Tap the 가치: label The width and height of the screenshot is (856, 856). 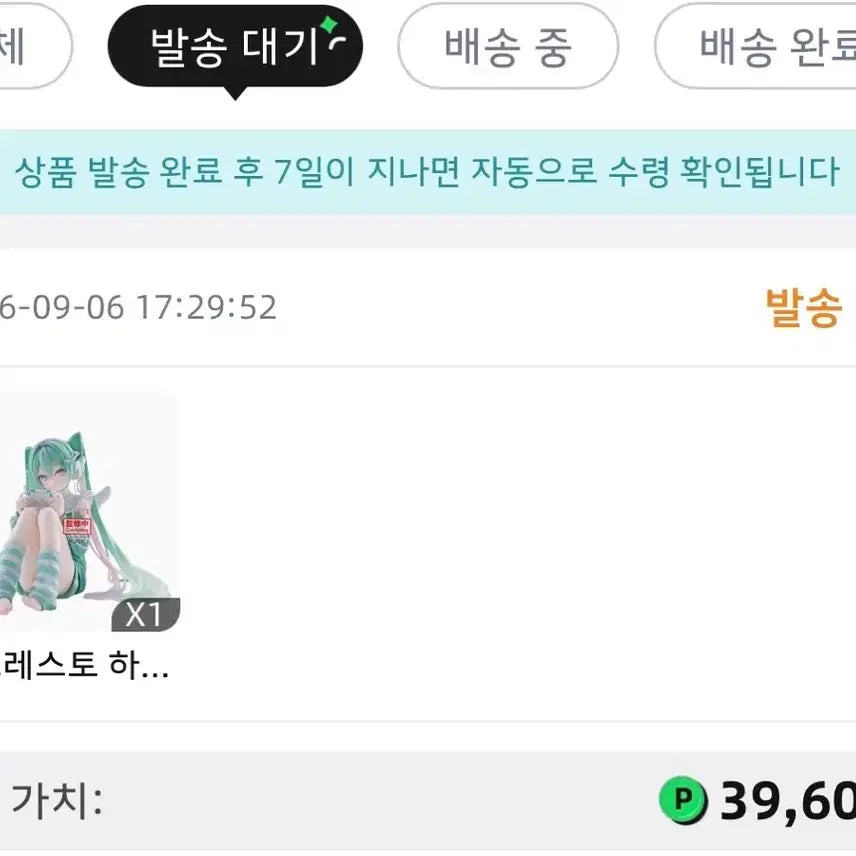tap(57, 801)
